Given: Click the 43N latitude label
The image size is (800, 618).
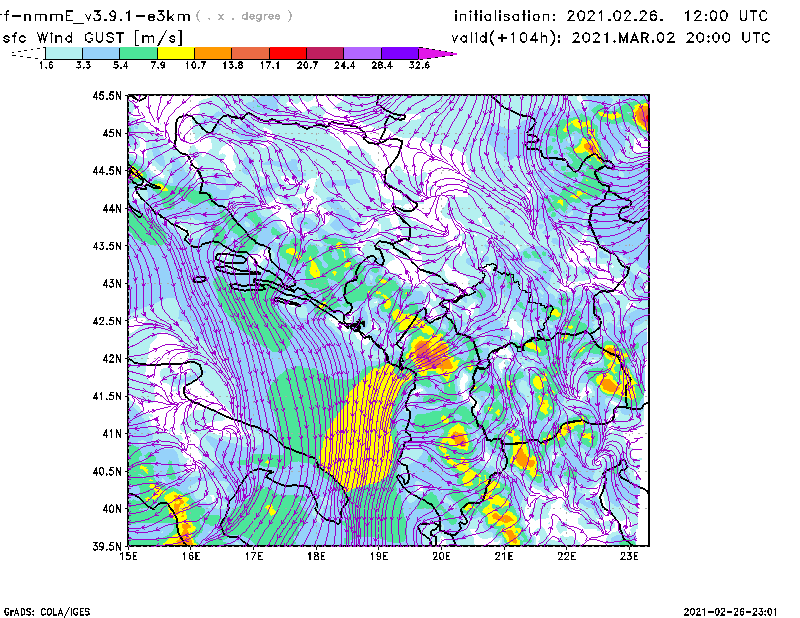Looking at the screenshot, I should coord(112,283).
